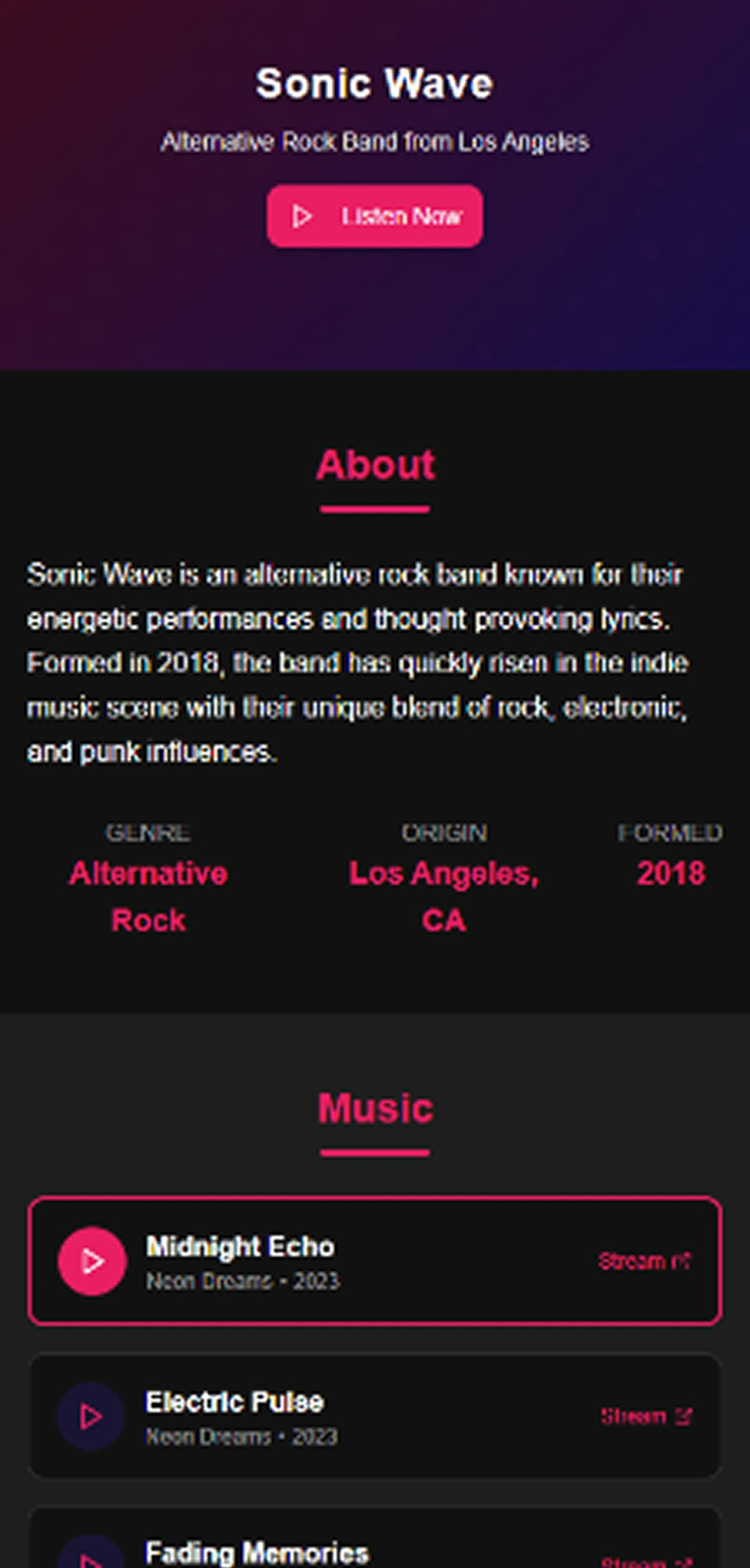Select the Fading Memories song title

click(257, 1552)
